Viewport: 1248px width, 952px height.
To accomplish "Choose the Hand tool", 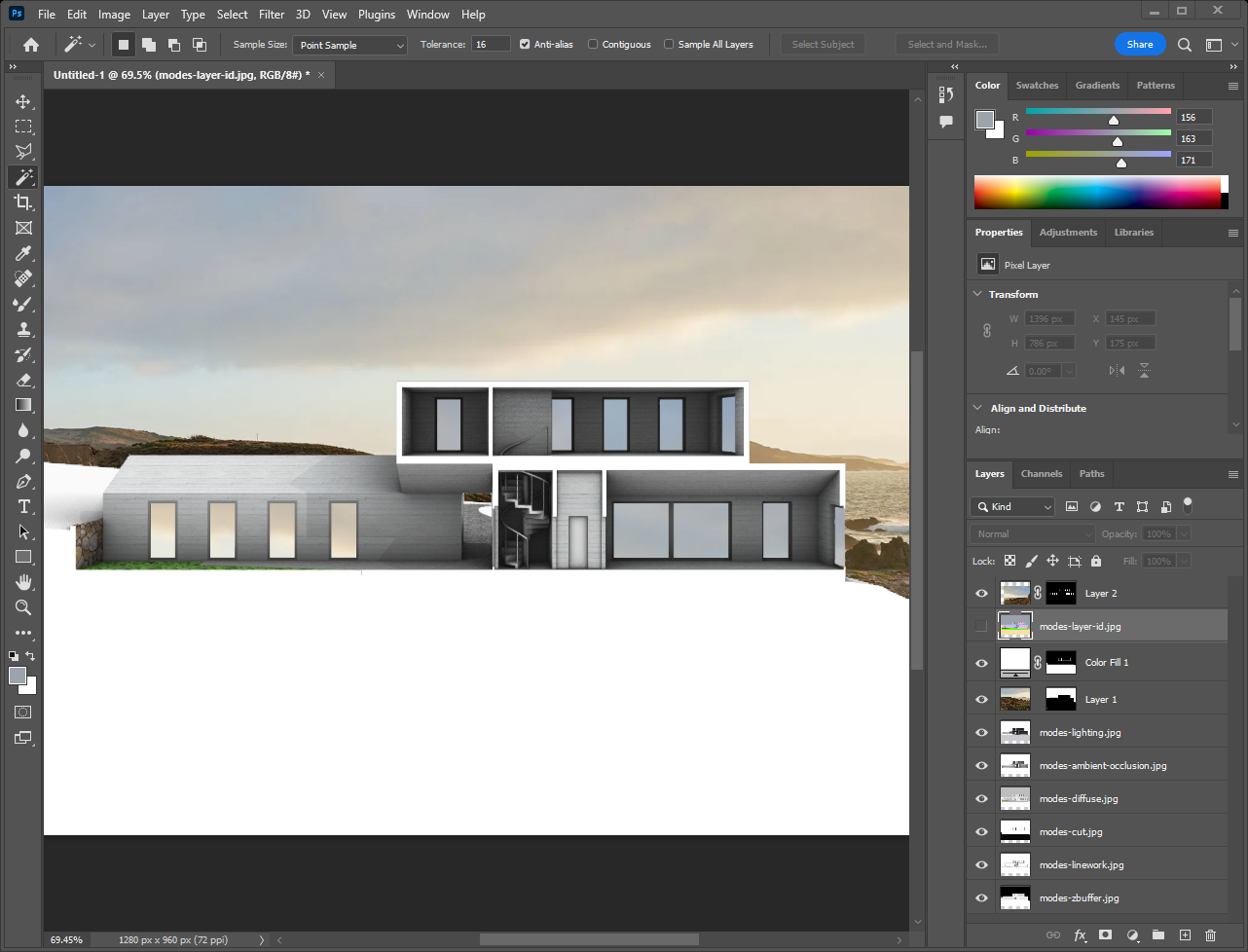I will click(23, 582).
